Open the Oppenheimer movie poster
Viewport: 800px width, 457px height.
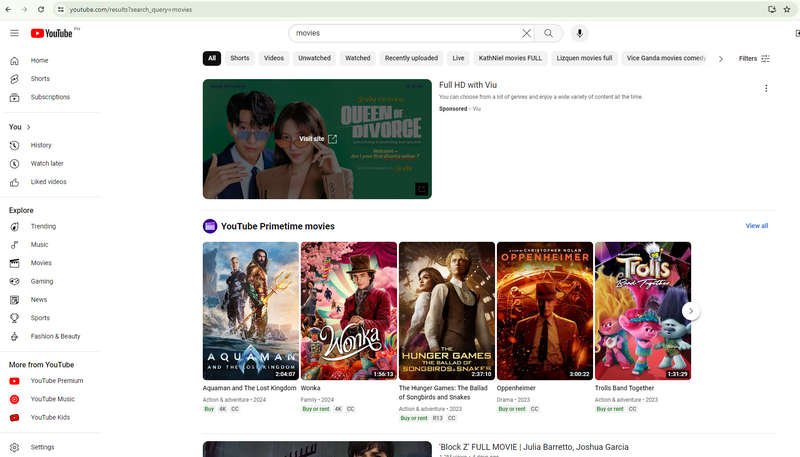pos(545,311)
